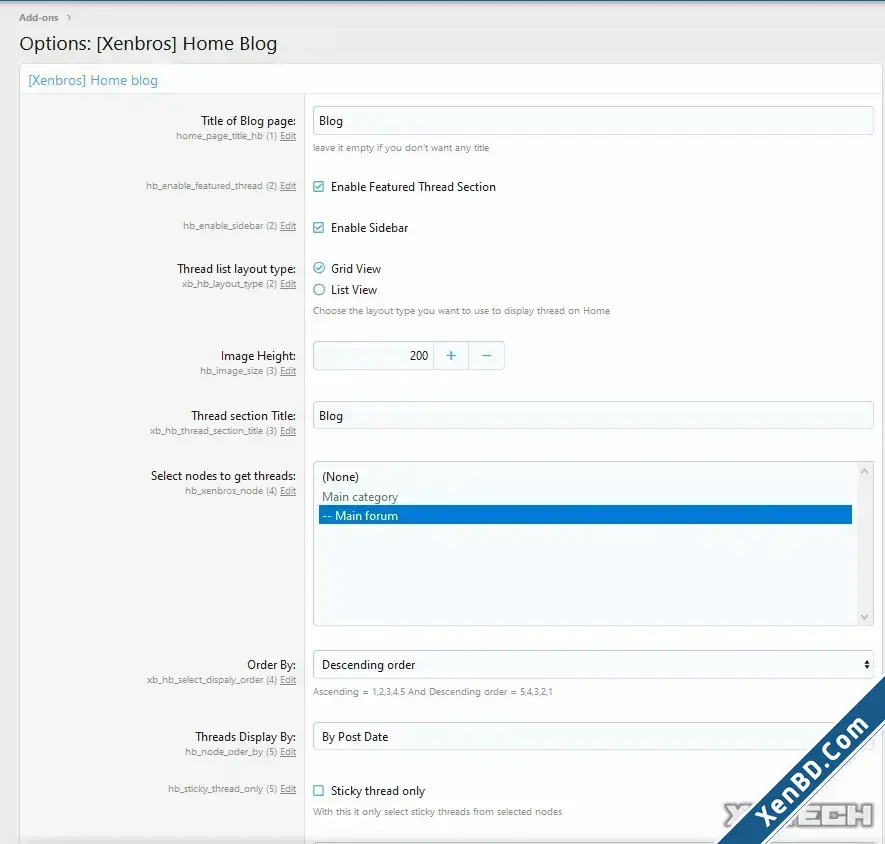Toggle the Enable Sidebar checkbox
Viewport: 885px width, 844px height.
tap(319, 228)
